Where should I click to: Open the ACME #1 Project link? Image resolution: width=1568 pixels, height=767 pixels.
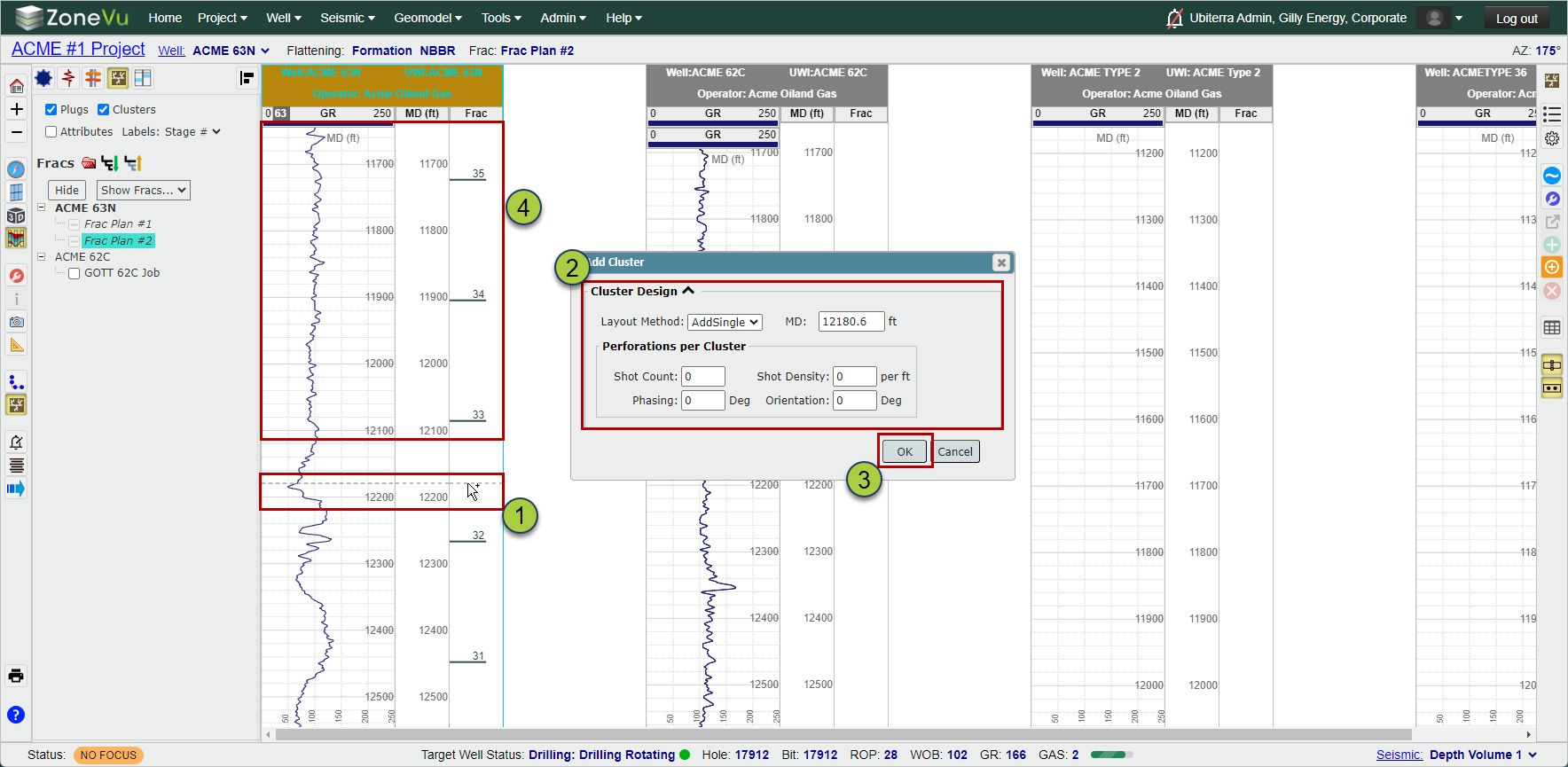[78, 49]
